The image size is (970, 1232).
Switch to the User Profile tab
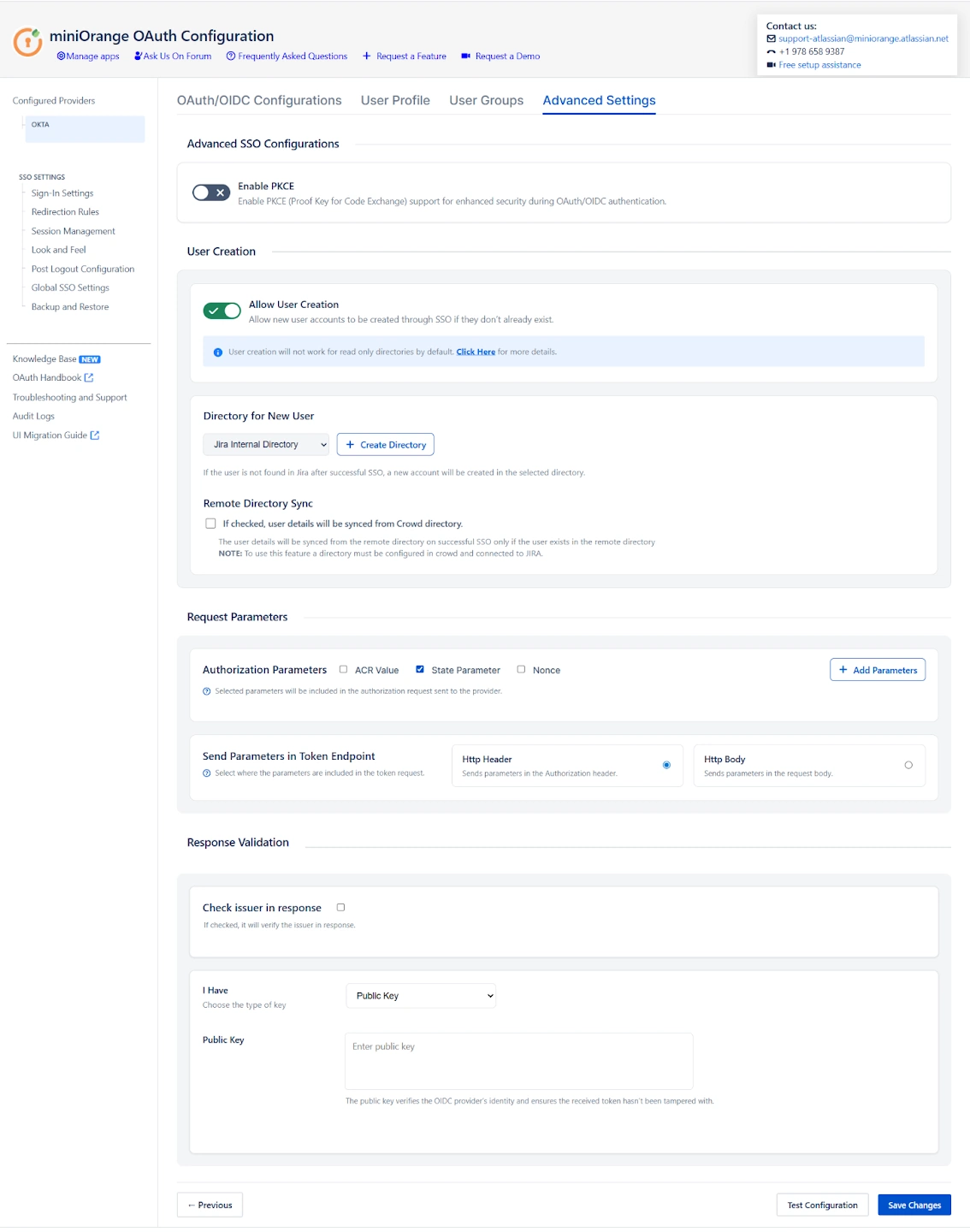point(394,100)
